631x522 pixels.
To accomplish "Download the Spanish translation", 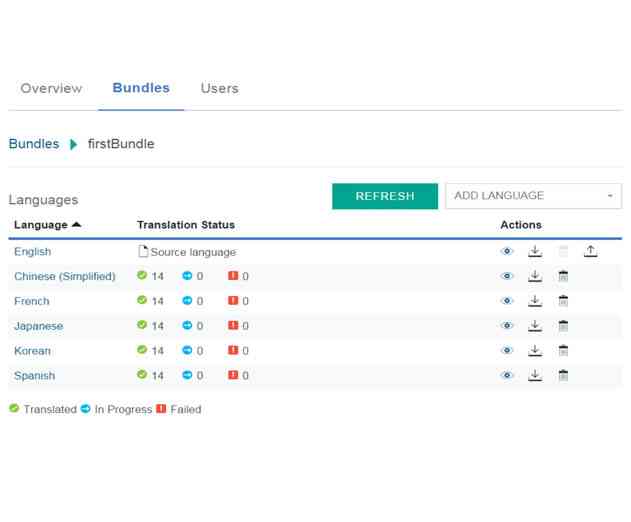I will point(535,376).
